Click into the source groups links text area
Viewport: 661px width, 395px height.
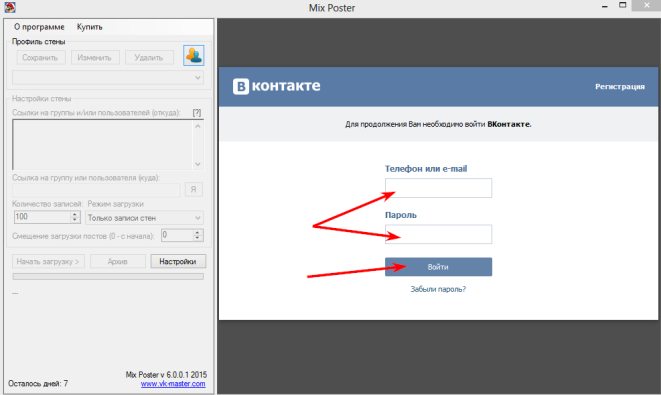coord(102,145)
